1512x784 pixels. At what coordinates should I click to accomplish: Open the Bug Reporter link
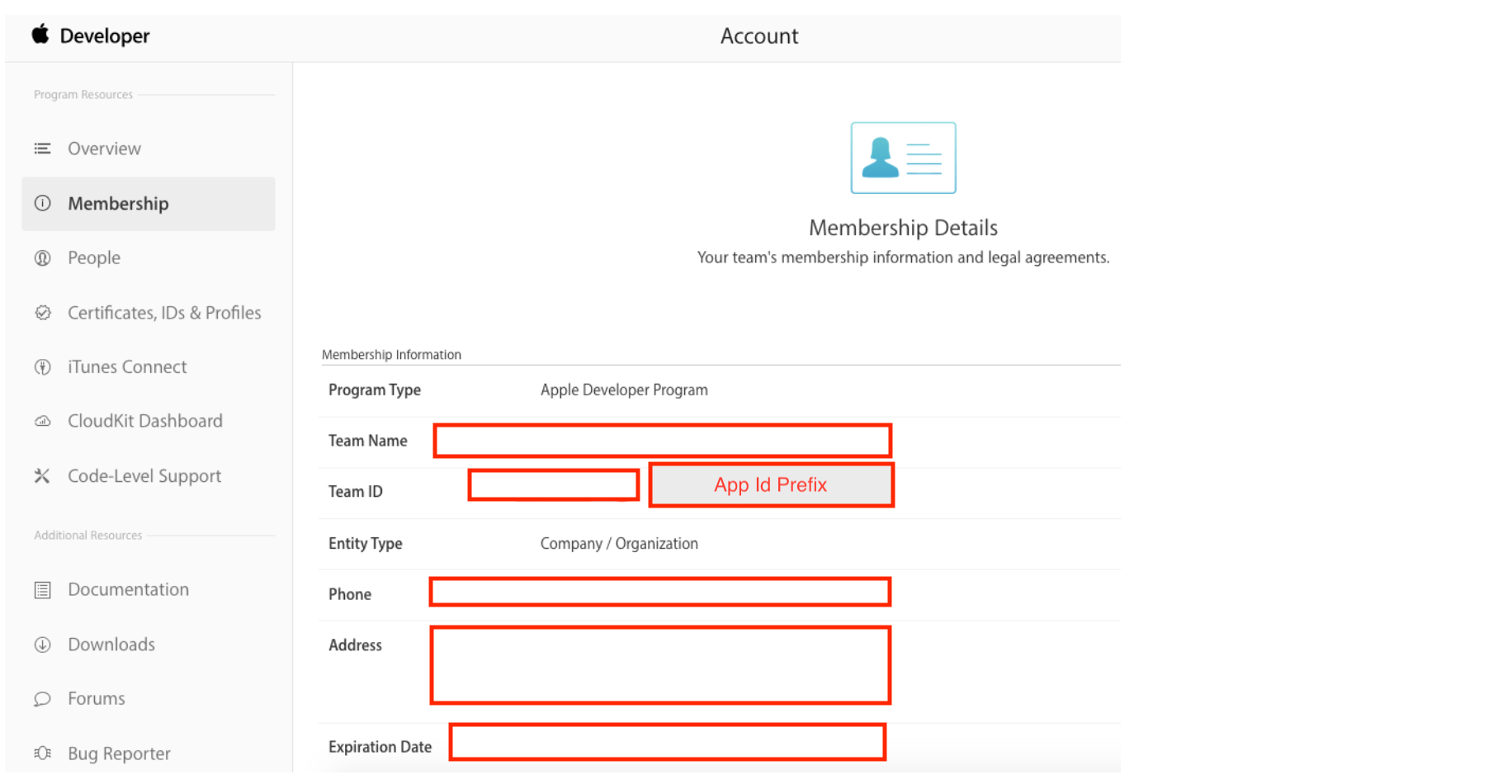[119, 753]
